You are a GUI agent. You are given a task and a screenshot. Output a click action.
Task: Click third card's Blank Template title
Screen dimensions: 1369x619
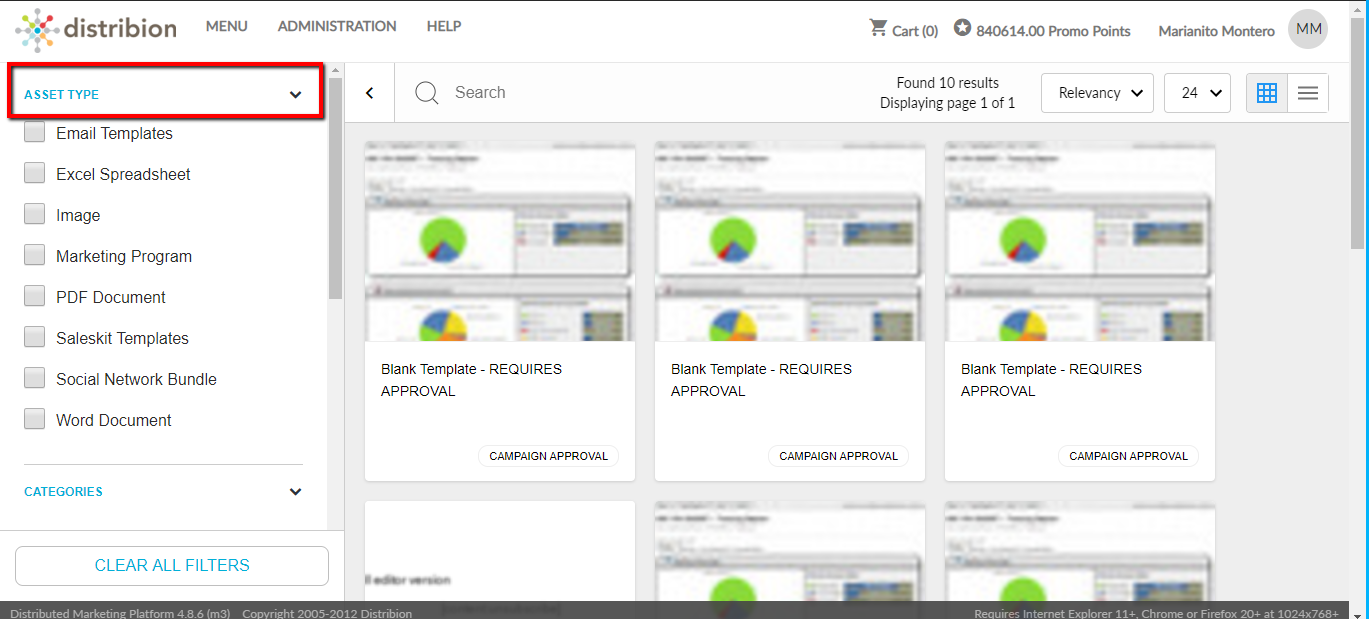tap(1052, 380)
